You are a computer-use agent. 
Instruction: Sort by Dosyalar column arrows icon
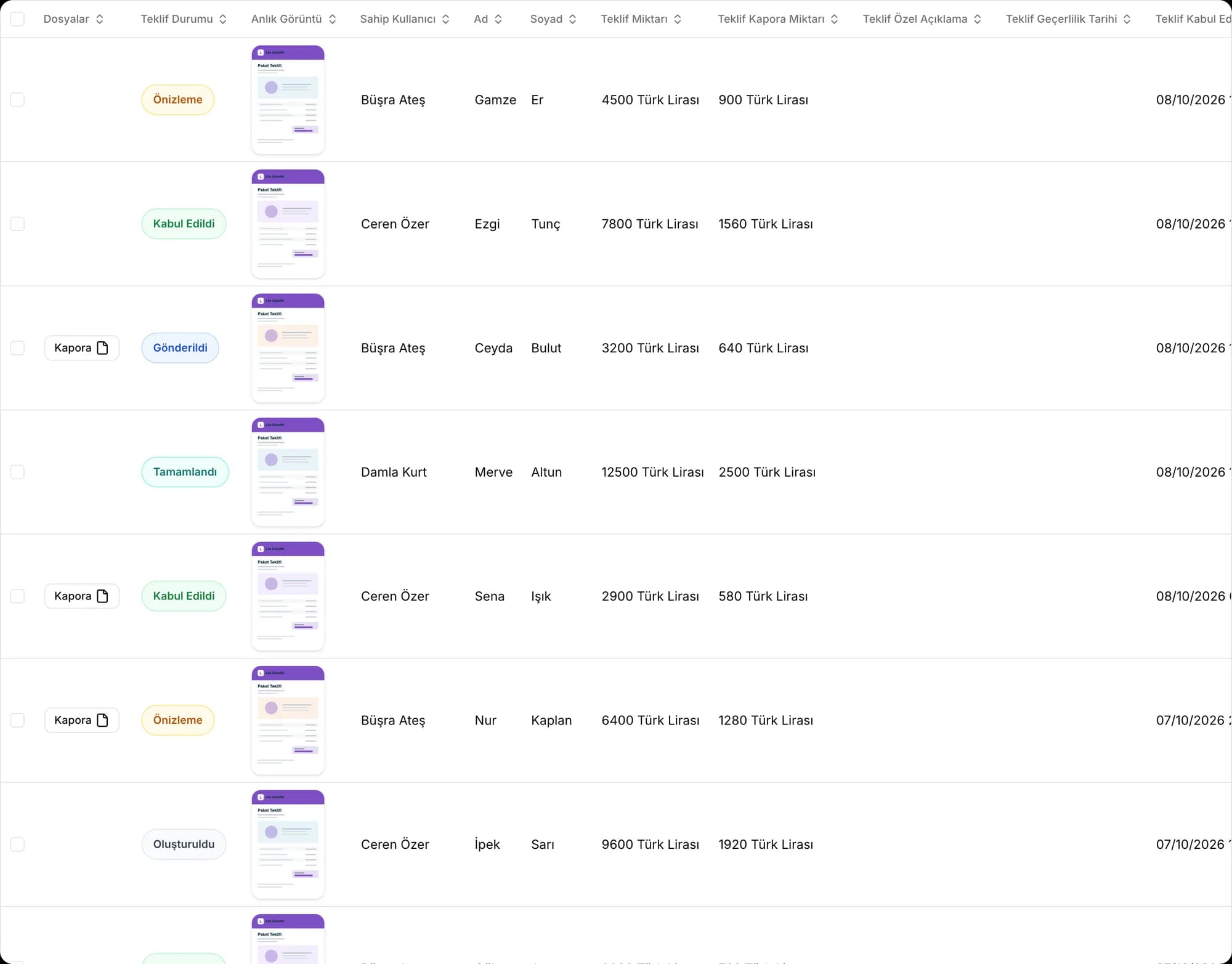[x=100, y=19]
